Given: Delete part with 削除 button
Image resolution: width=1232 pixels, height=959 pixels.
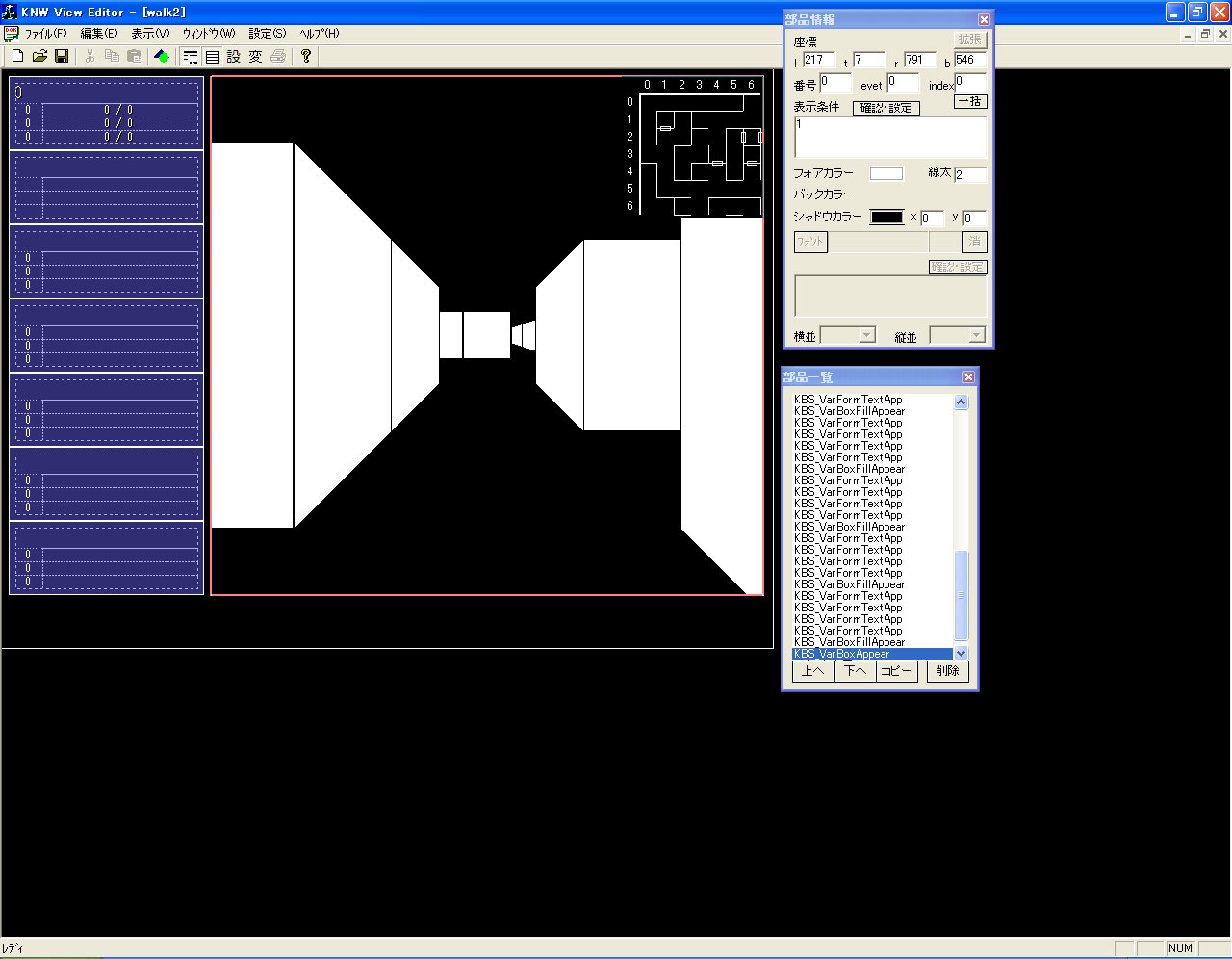Looking at the screenshot, I should coord(947,671).
